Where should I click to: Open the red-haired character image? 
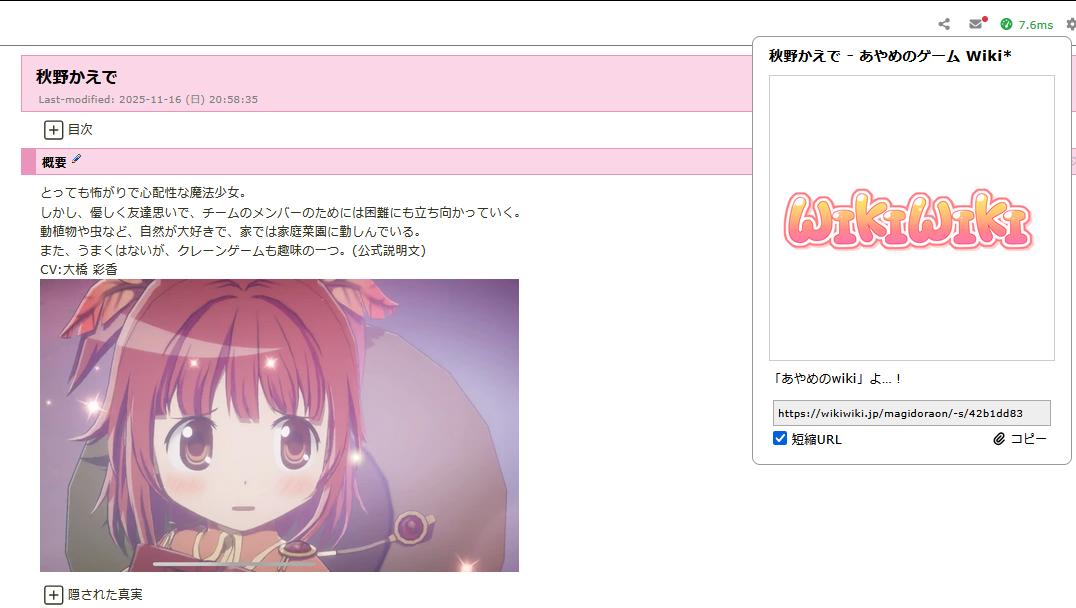point(279,425)
